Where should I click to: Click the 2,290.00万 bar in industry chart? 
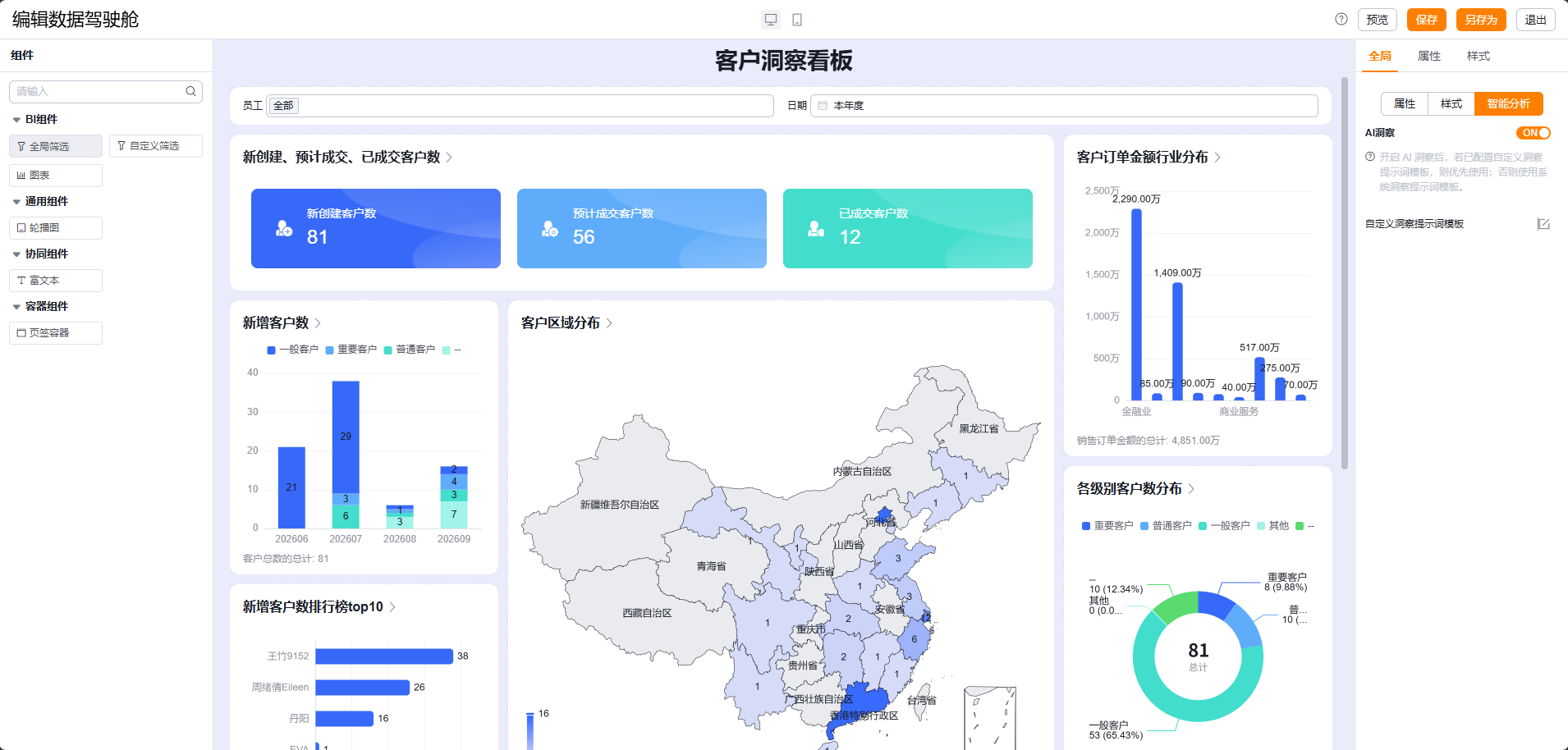pos(1136,304)
